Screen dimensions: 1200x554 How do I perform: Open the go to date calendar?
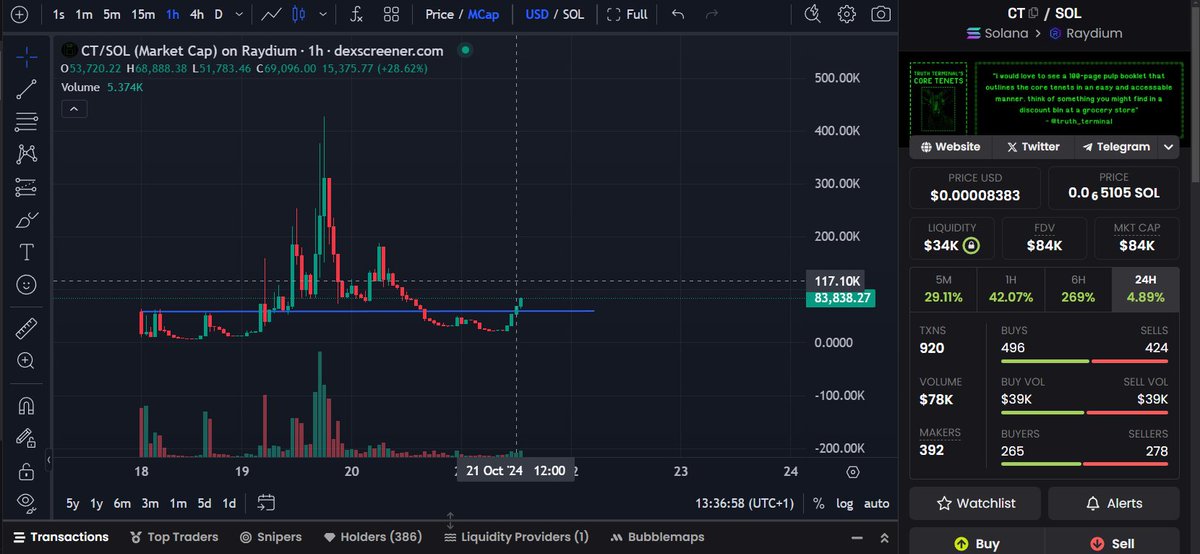coord(266,503)
